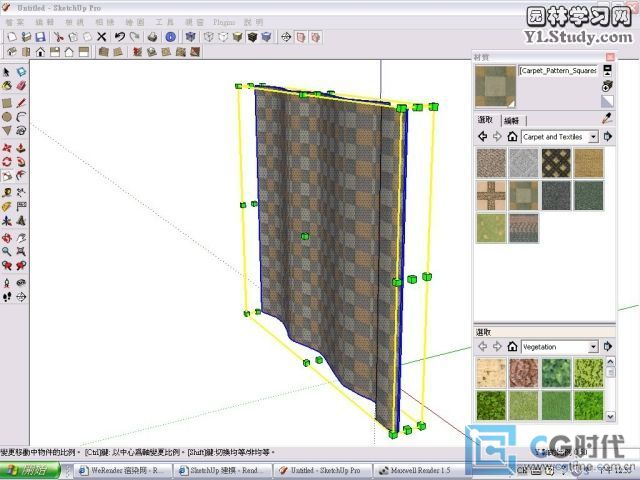The width and height of the screenshot is (640, 480).
Task: Open Details arrow beside Vegetation list
Action: coord(608,347)
